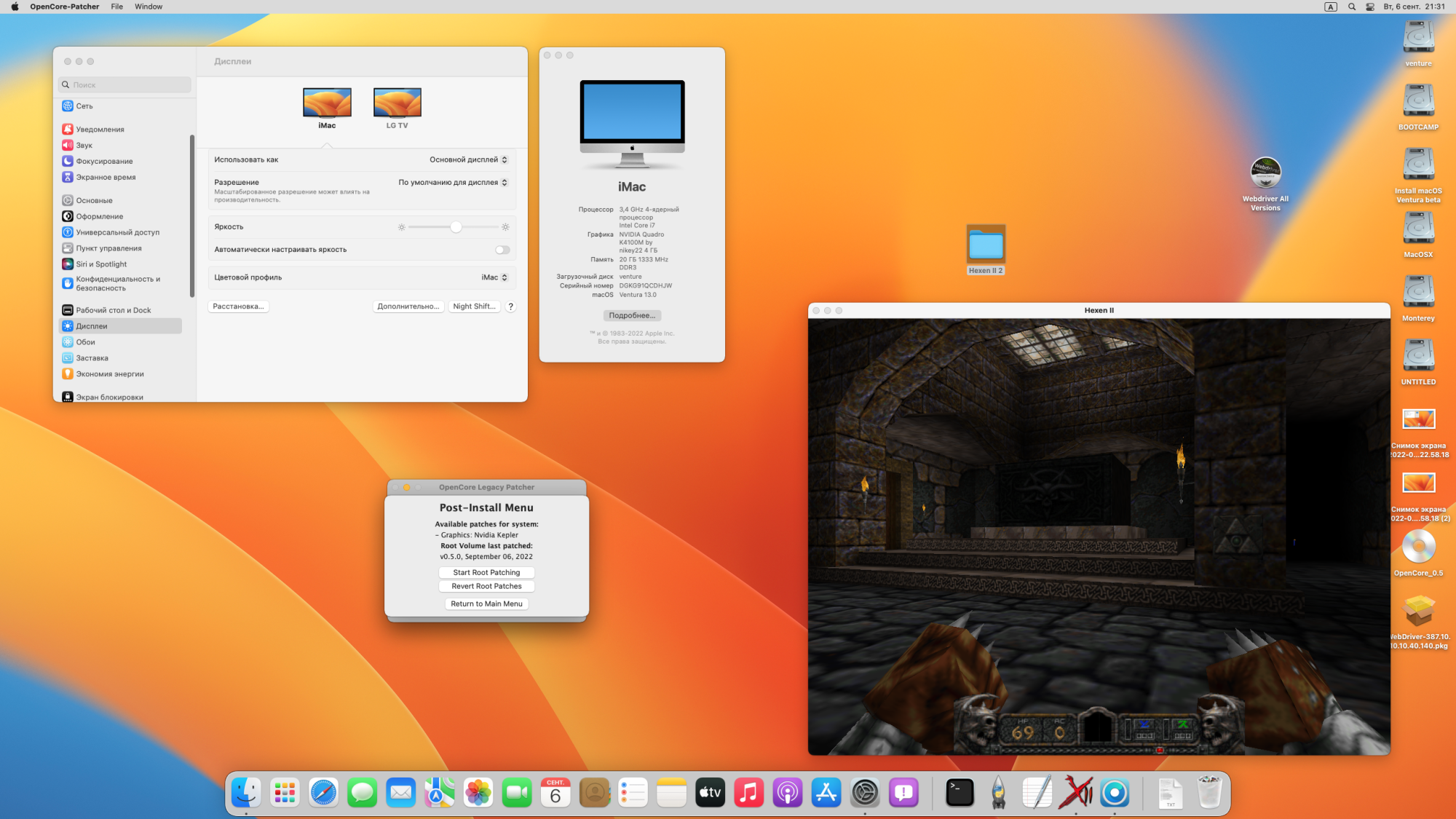Click the brightness slider knob
Viewport: 1456px width, 819px height.
(456, 227)
